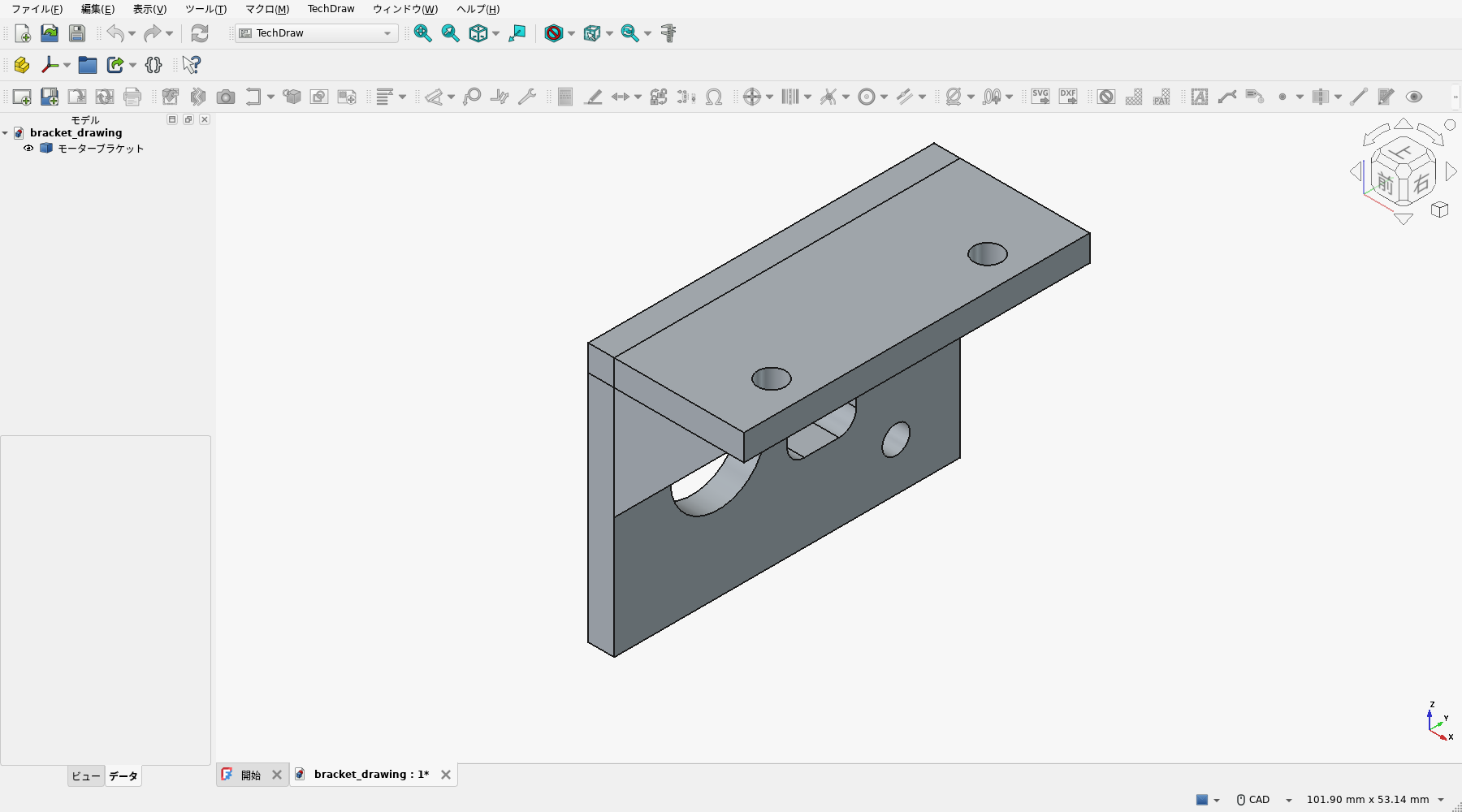Expand hidden toolbar items chevron
The image size is (1462, 812).
1456,97
